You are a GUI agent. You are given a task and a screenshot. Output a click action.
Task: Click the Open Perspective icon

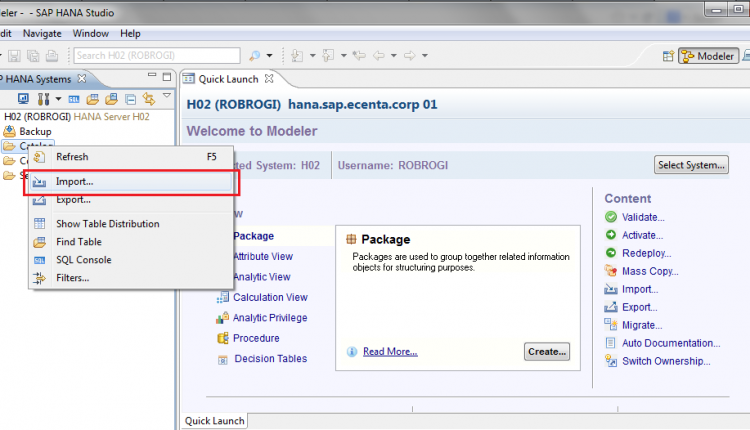[x=668, y=56]
